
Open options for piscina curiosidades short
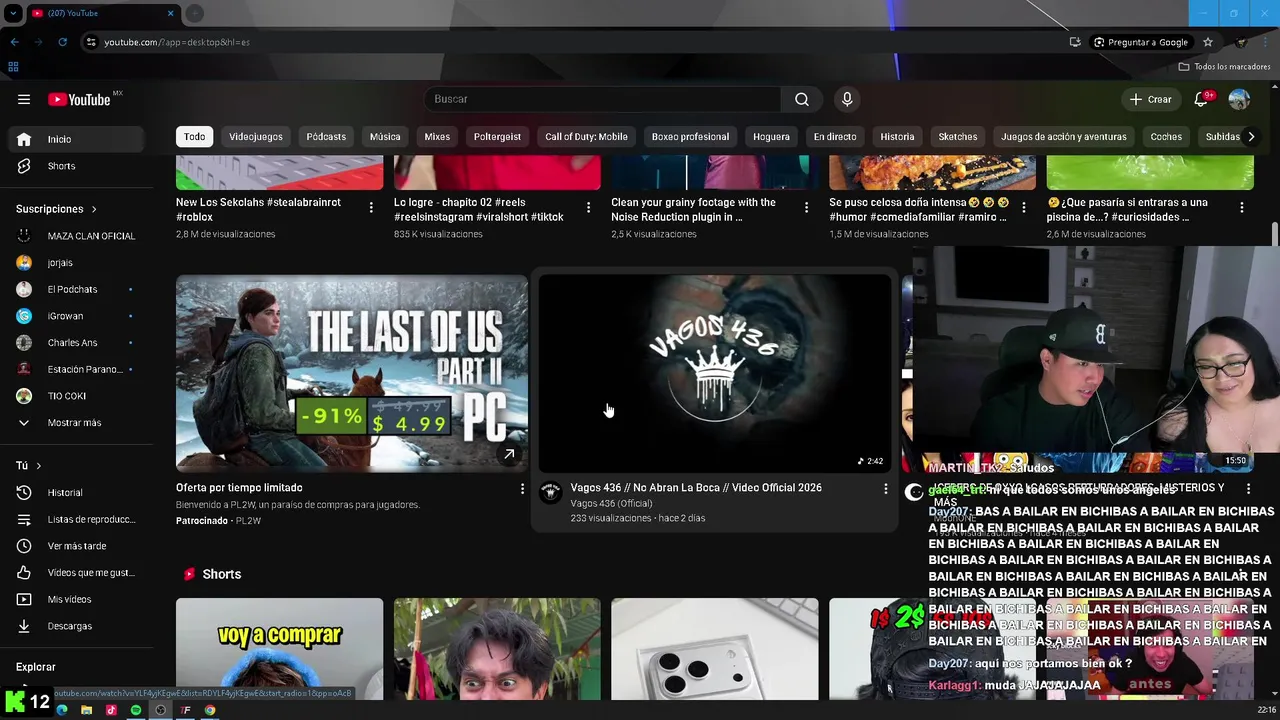(x=1242, y=208)
